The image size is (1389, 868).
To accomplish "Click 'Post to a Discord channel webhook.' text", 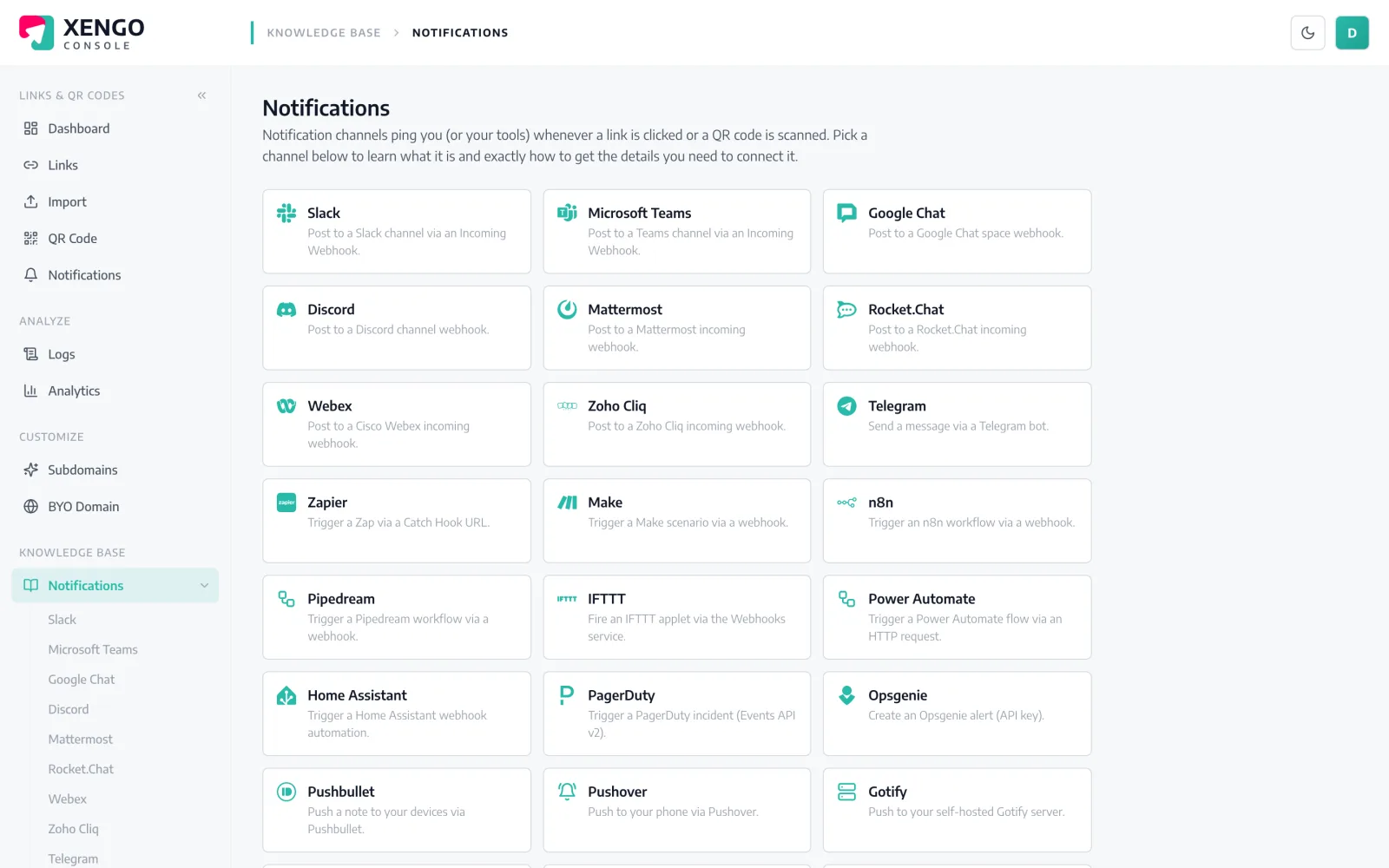I will [398, 330].
